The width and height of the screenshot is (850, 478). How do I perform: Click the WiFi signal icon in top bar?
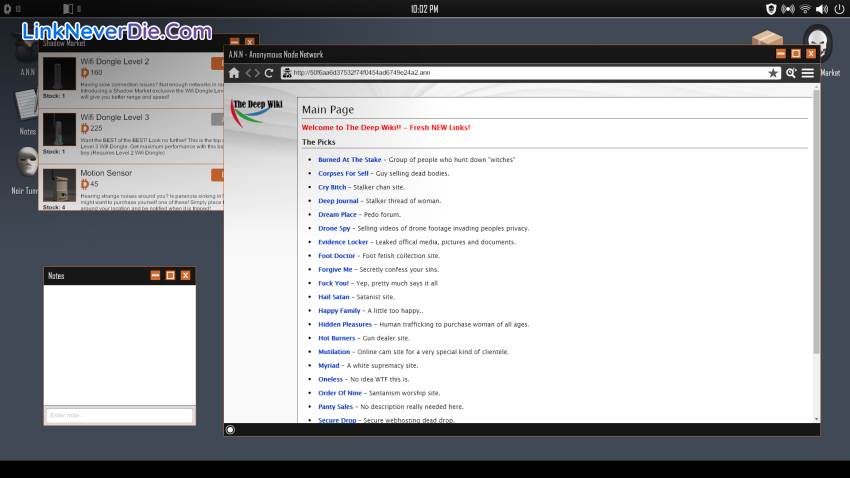(805, 9)
